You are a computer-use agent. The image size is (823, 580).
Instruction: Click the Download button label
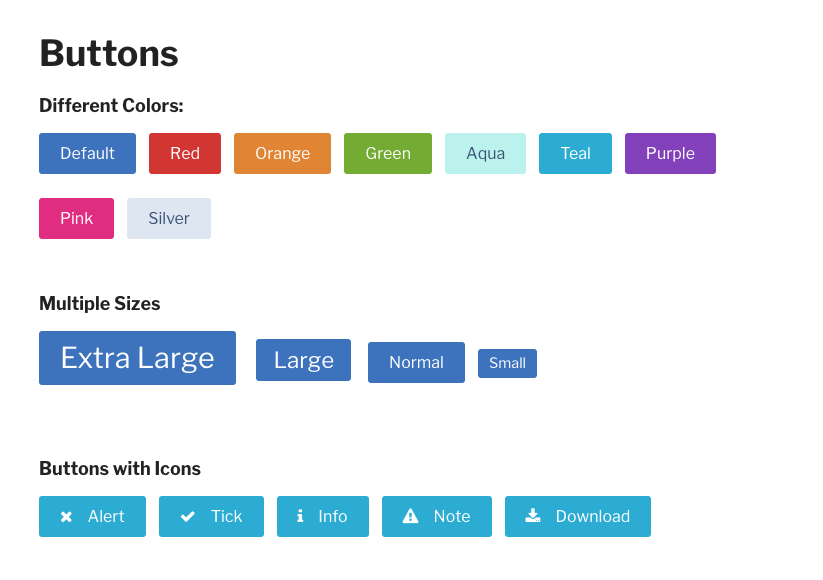coord(593,516)
